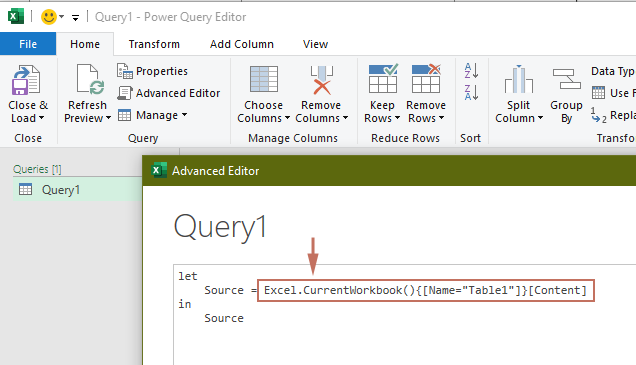
Task: Click the Close & Load icon
Action: click(x=26, y=80)
